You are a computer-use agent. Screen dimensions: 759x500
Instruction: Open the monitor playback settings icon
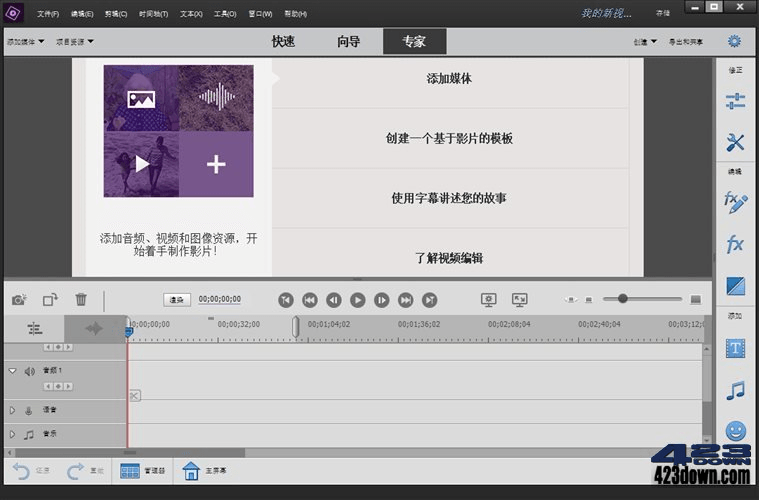[488, 300]
